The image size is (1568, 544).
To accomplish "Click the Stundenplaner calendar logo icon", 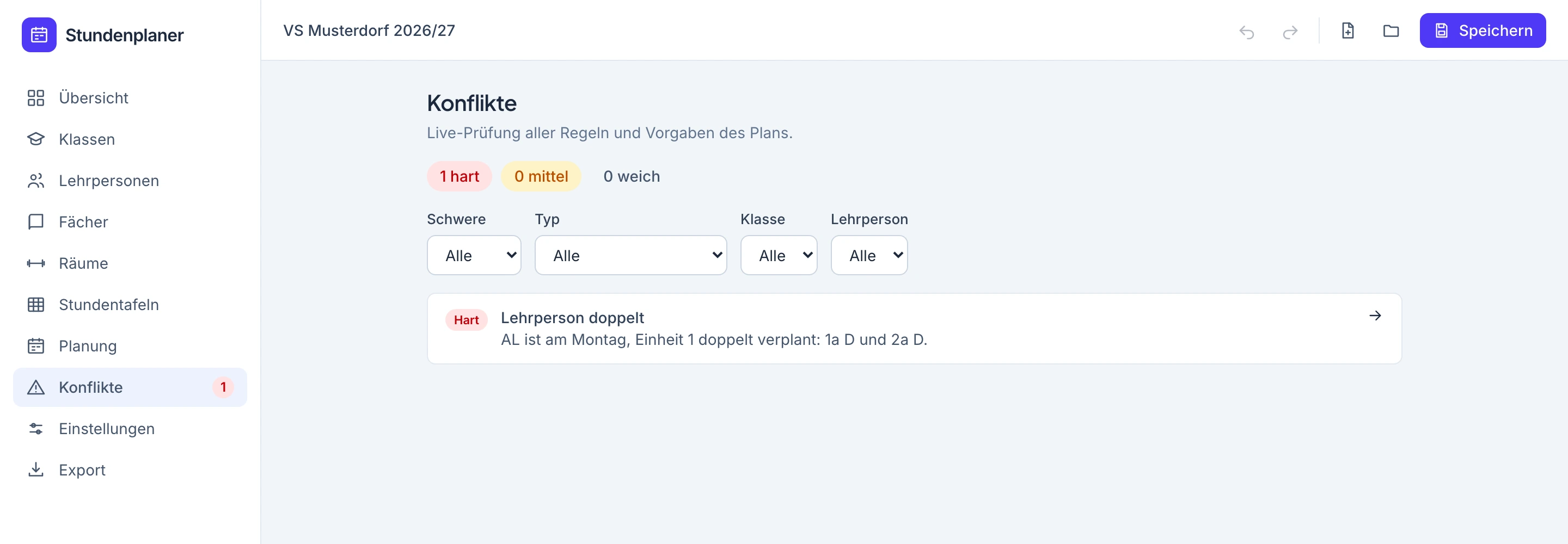I will [x=39, y=35].
